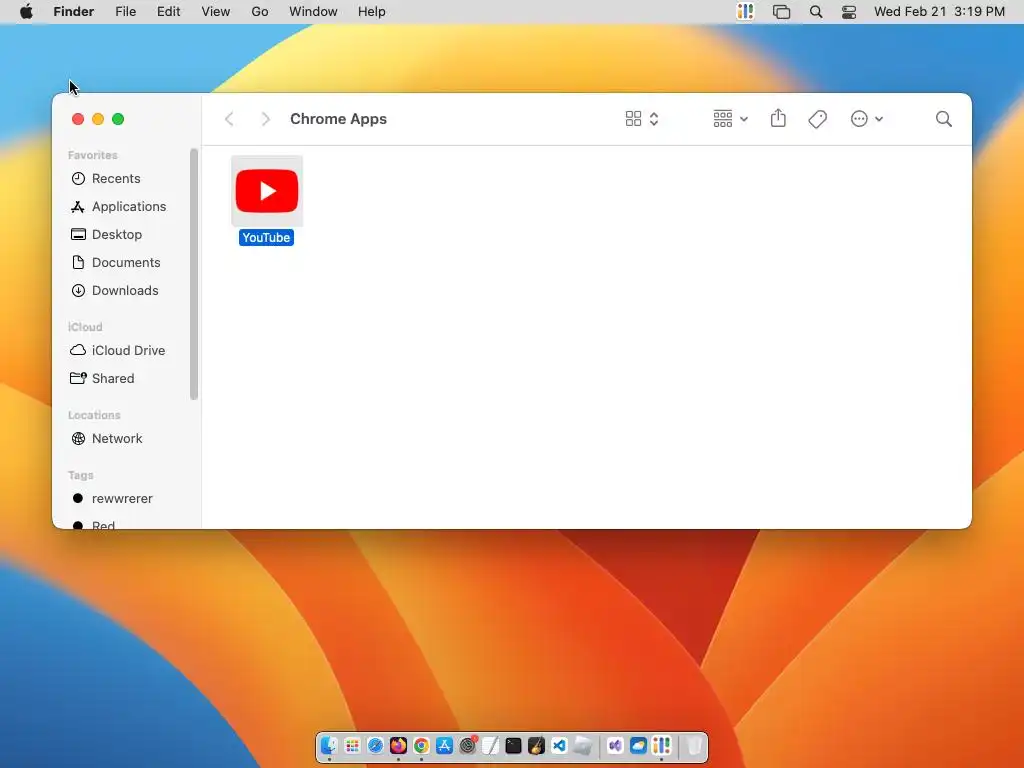Open the View menu
1024x768 pixels.
[x=216, y=12]
